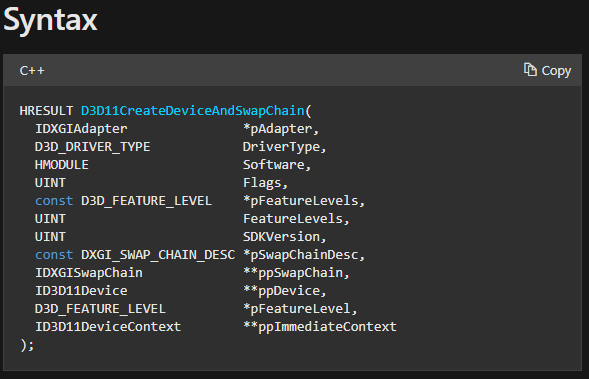Click D3D_FEATURE_LEVEL type after const
The image size is (589, 379).
[x=146, y=201]
